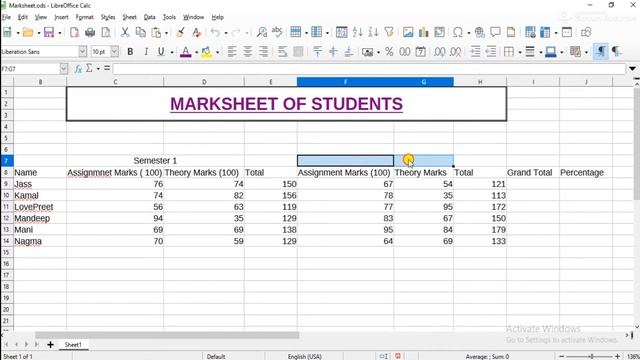This screenshot has width=640, height=360.
Task: Paste clipboard contents icon
Action: pyautogui.click(x=156, y=32)
